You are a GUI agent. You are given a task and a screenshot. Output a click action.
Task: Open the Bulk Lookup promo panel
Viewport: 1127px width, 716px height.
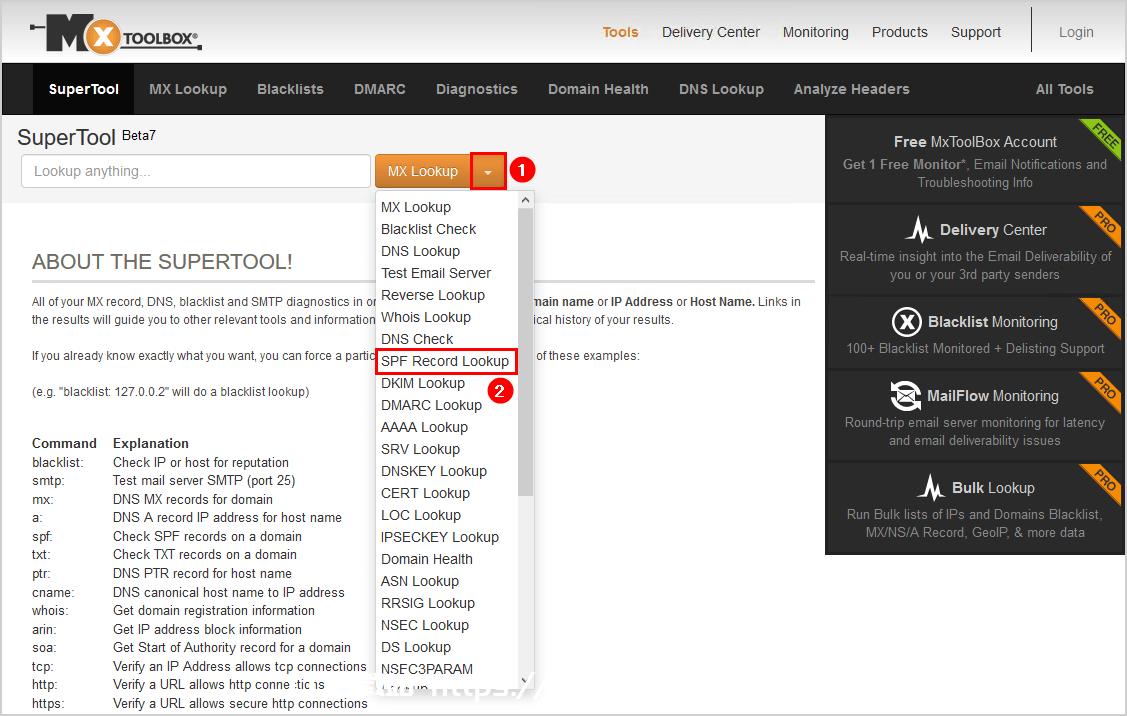coord(975,508)
